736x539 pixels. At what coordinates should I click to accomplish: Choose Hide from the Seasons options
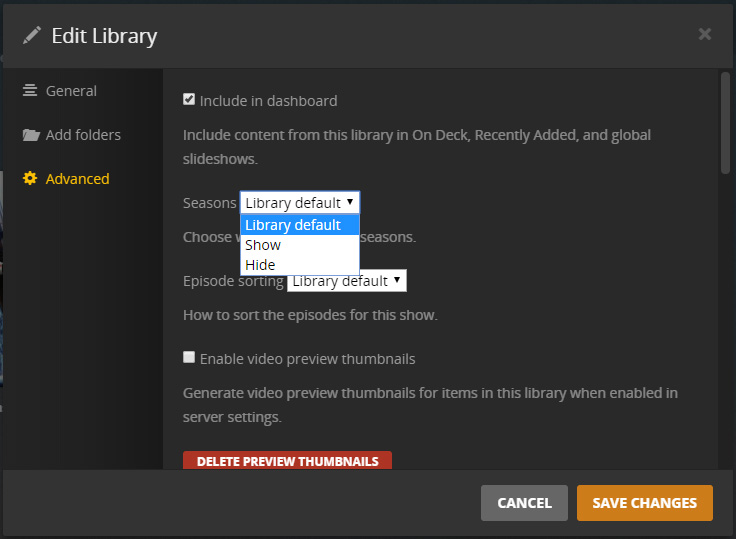[260, 265]
